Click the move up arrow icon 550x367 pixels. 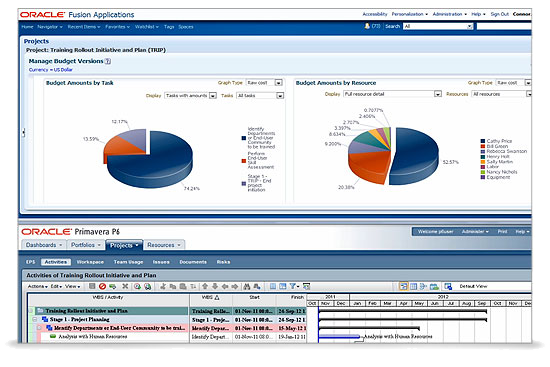click(x=205, y=286)
